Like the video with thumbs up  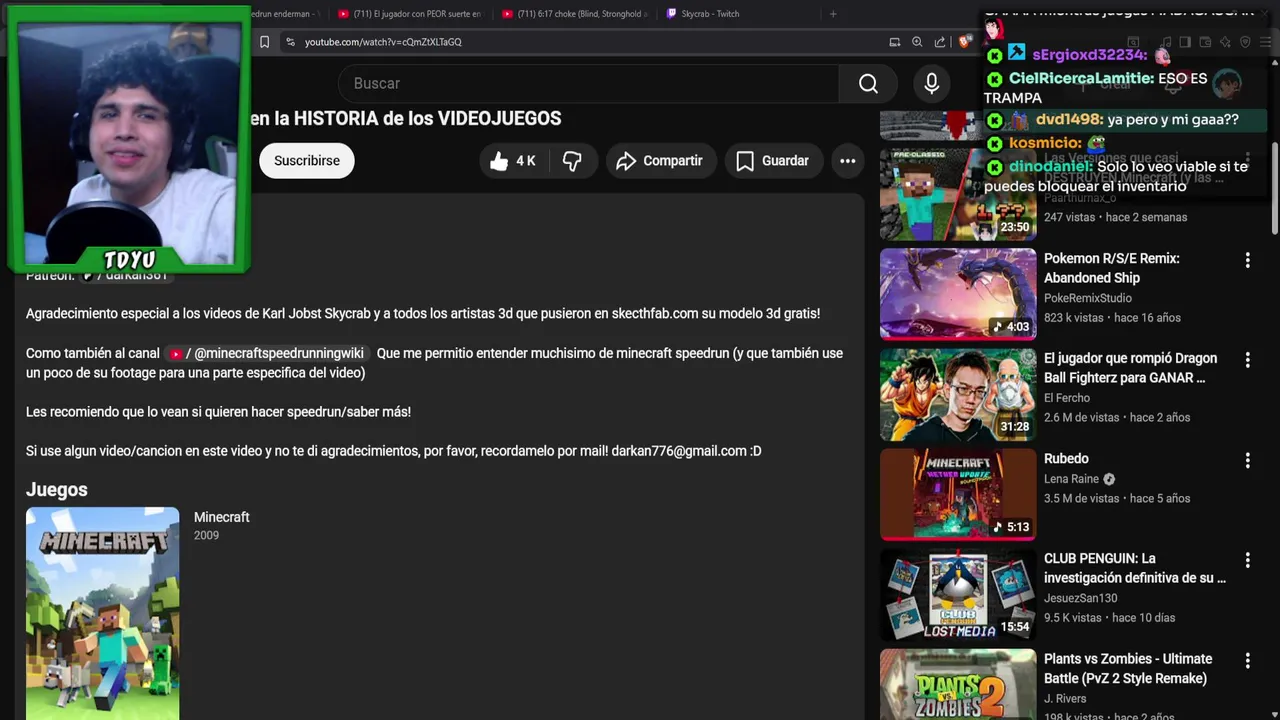tap(513, 161)
